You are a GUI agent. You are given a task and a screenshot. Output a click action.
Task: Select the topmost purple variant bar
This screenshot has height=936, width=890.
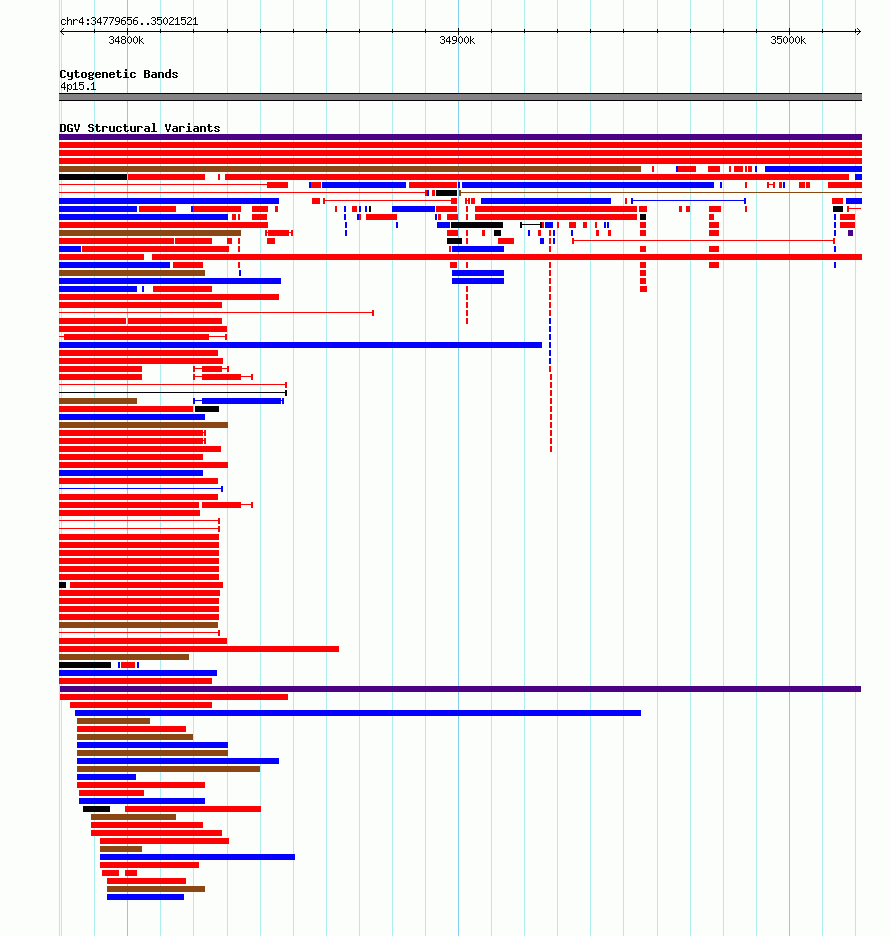(460, 137)
